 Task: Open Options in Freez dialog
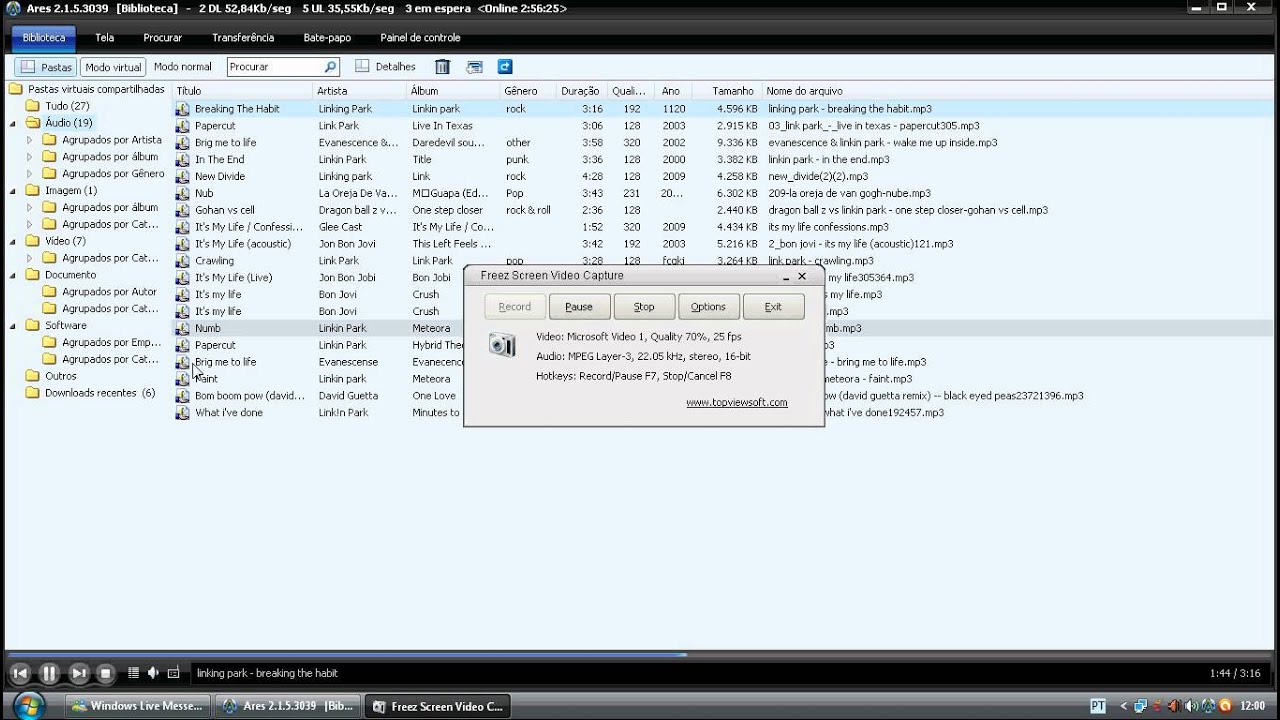(x=708, y=307)
